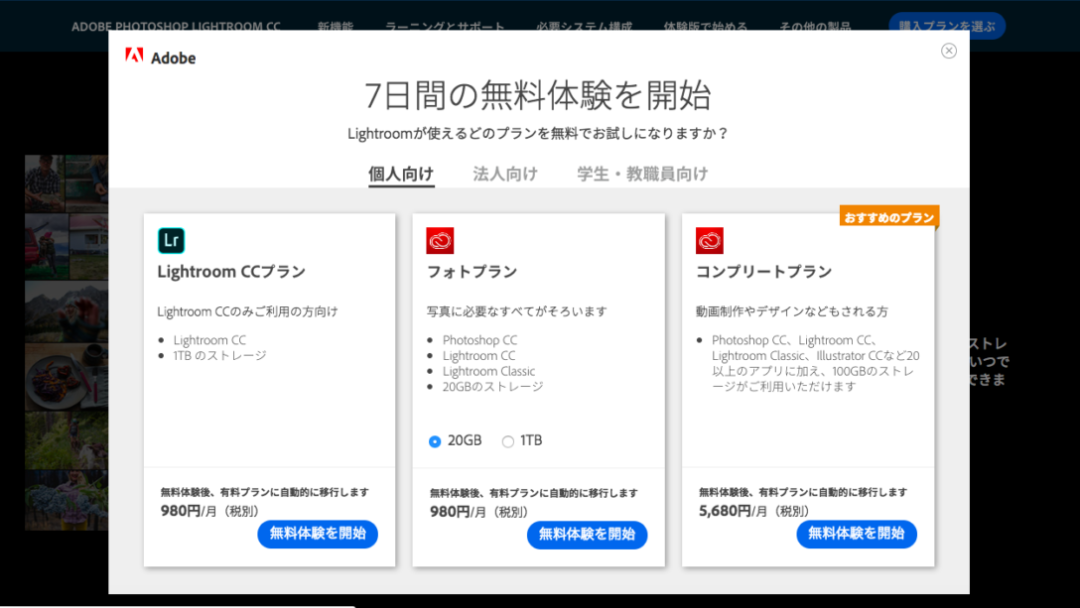Click Creative Cloud icon on フォトプラン card
This screenshot has width=1080, height=608.
(x=439, y=240)
